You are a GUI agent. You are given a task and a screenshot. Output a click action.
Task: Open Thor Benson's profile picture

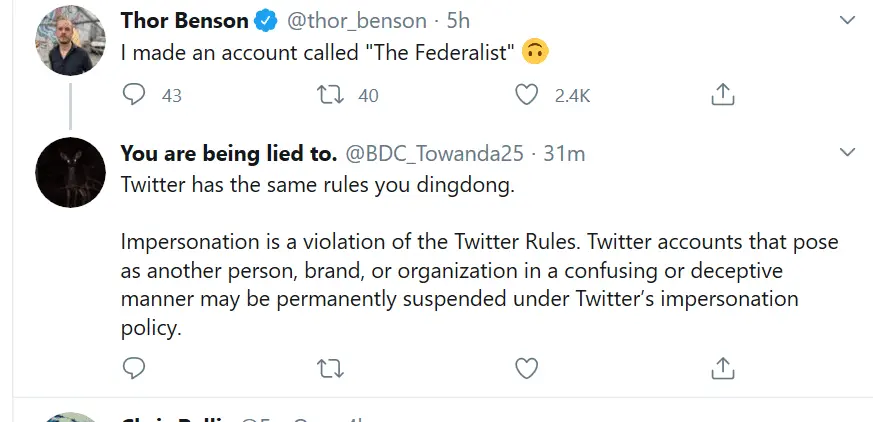[70, 39]
